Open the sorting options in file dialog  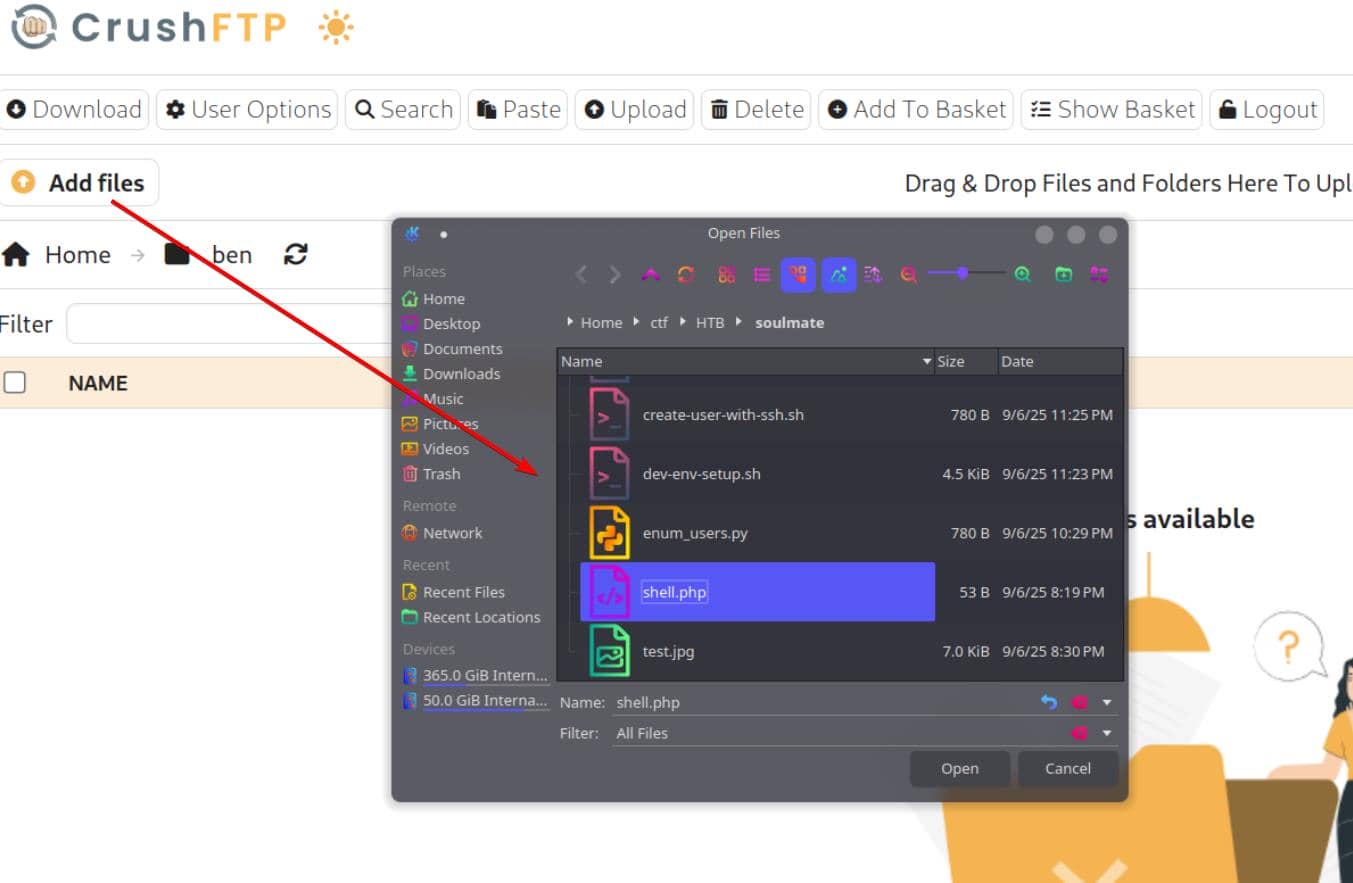[x=873, y=274]
